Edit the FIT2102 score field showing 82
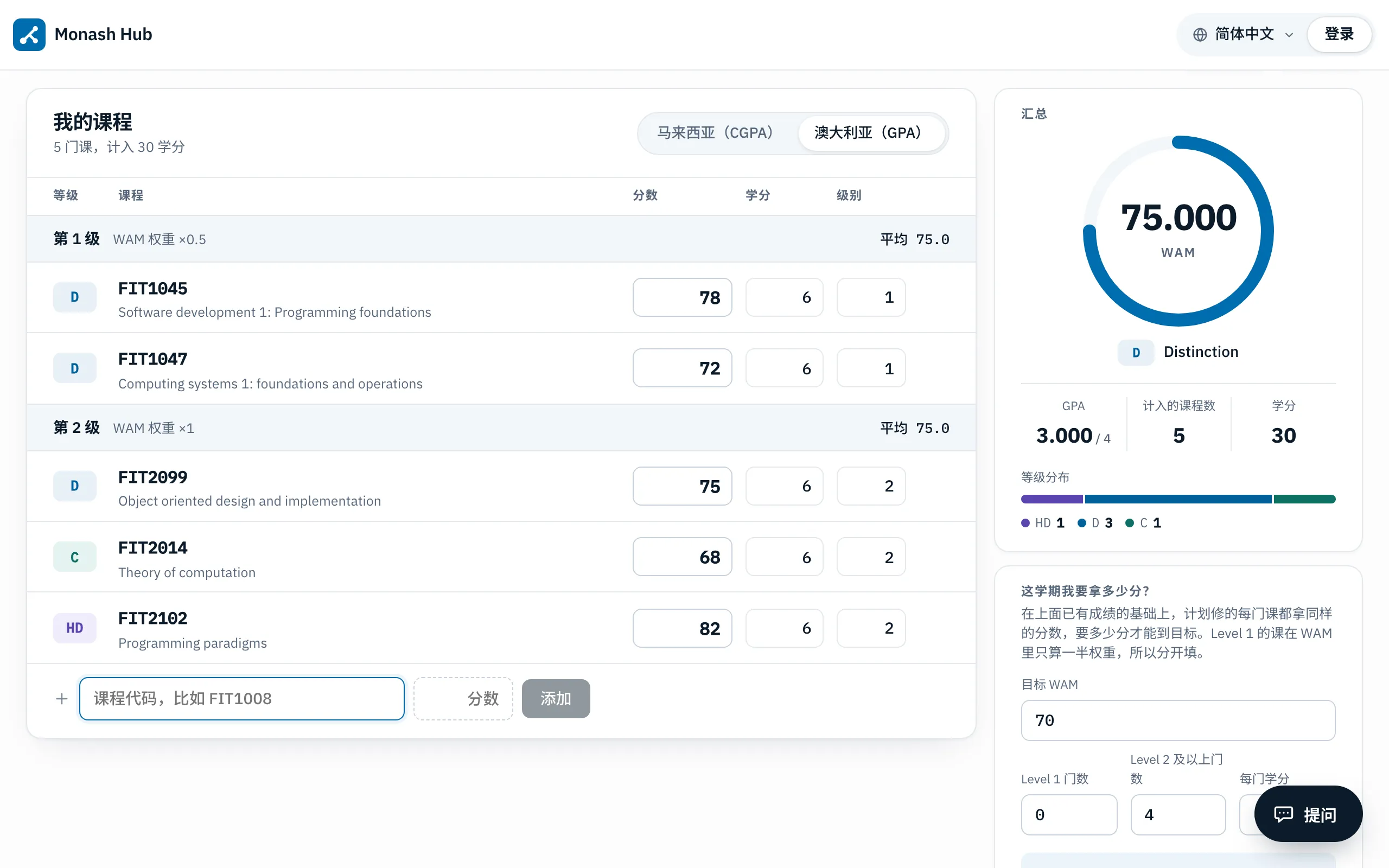The image size is (1389, 868). point(683,628)
